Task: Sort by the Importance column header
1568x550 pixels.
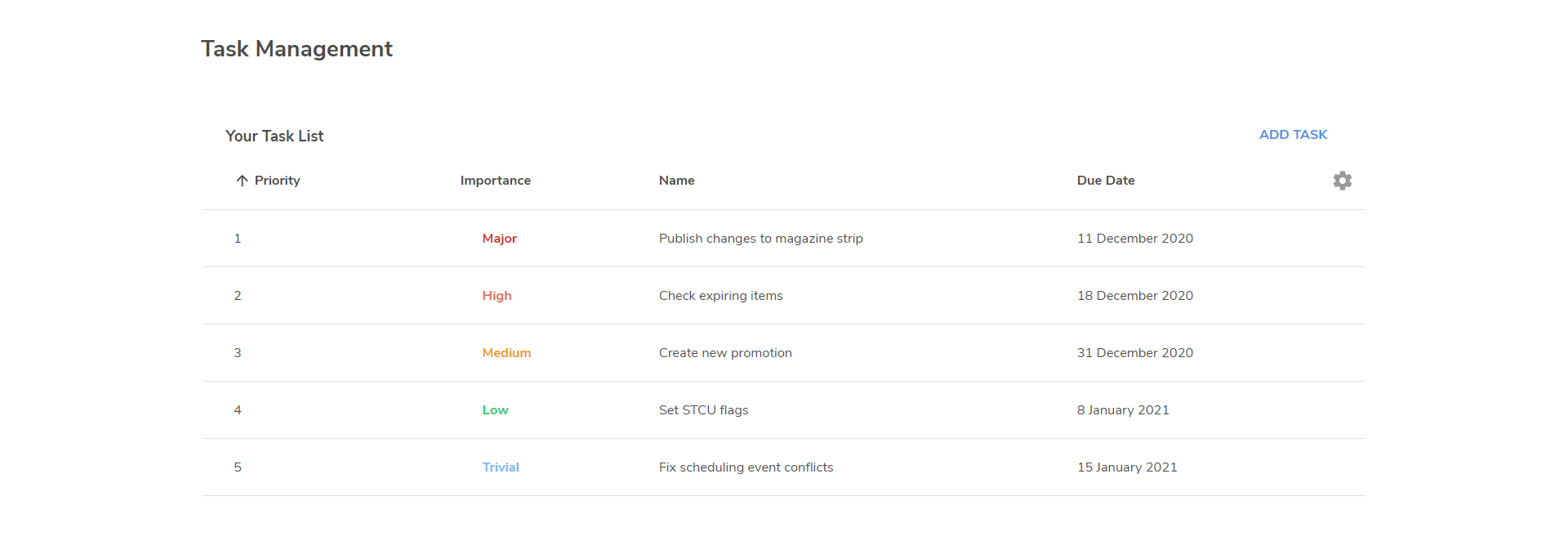Action: 495,181
